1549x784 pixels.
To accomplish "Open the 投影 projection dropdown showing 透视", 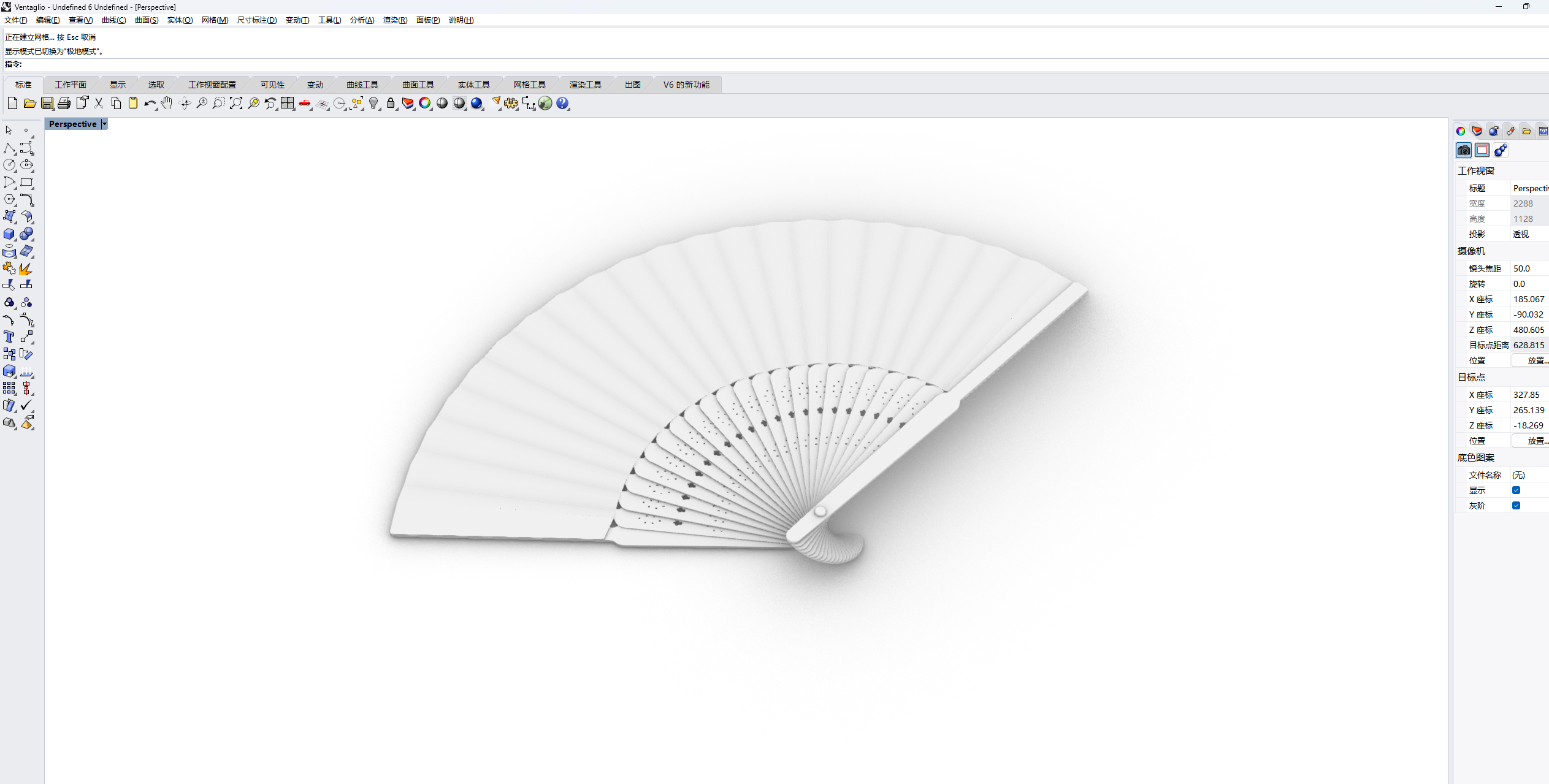I will pyautogui.click(x=1529, y=234).
